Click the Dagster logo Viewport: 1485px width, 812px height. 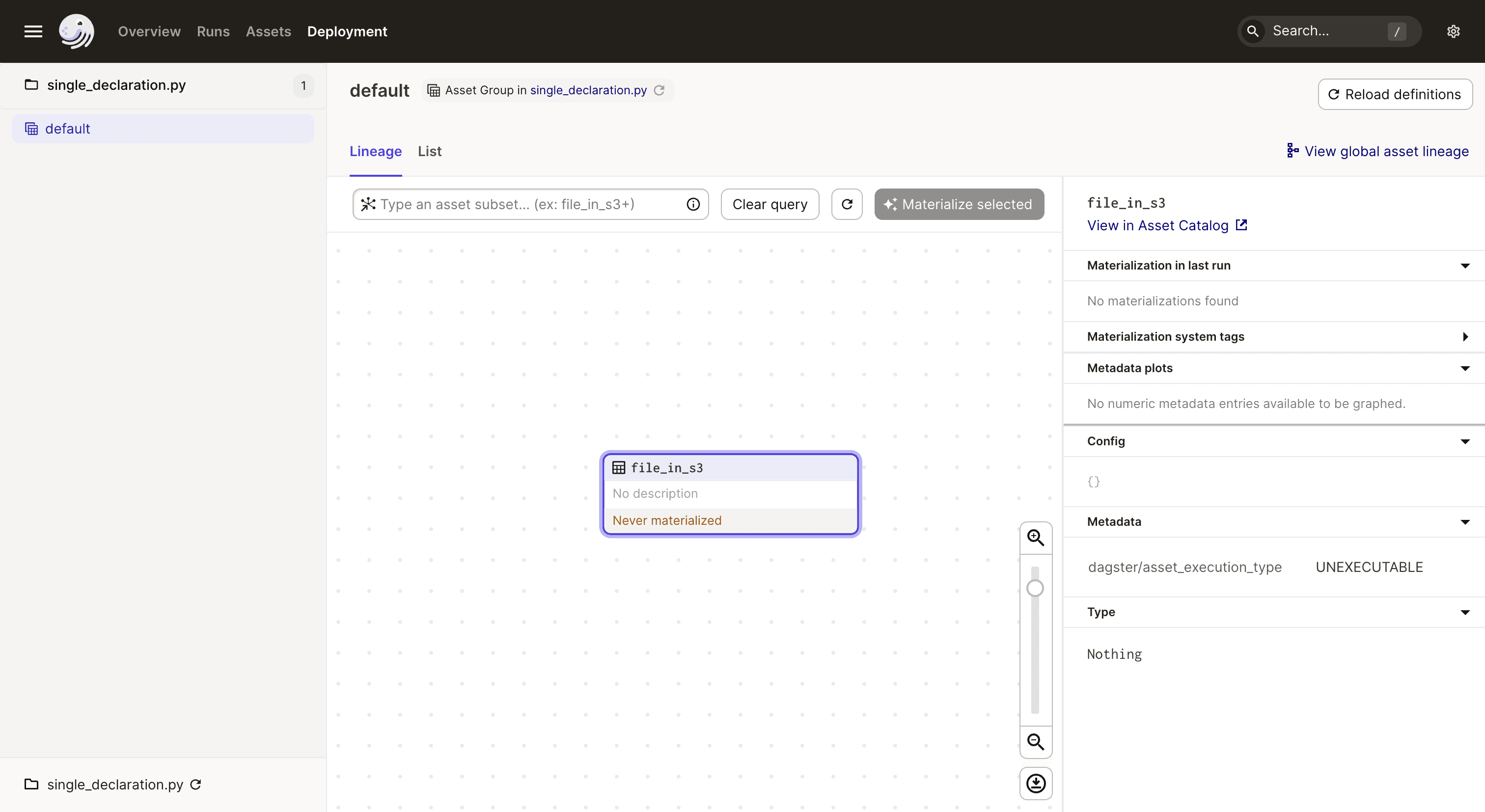click(77, 31)
